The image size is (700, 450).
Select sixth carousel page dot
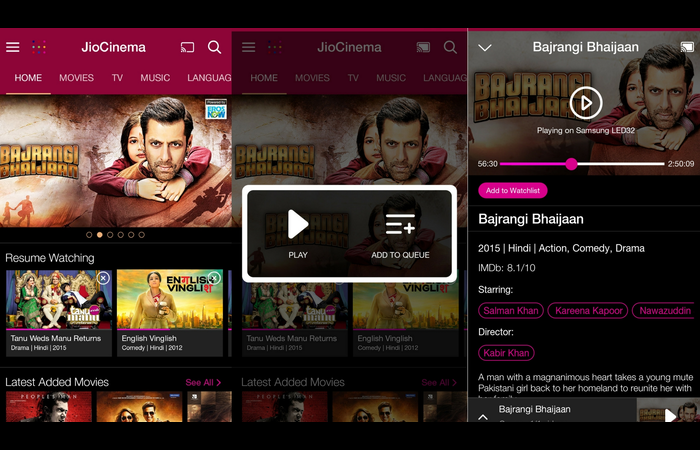(x=142, y=234)
